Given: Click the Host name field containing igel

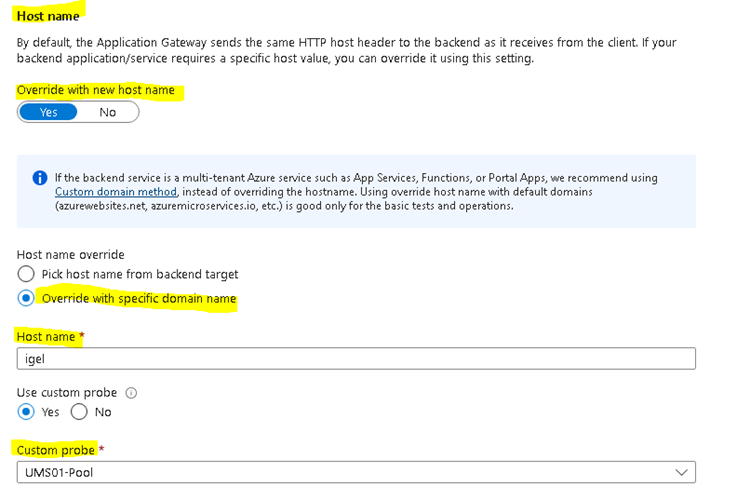Looking at the screenshot, I should [356, 359].
